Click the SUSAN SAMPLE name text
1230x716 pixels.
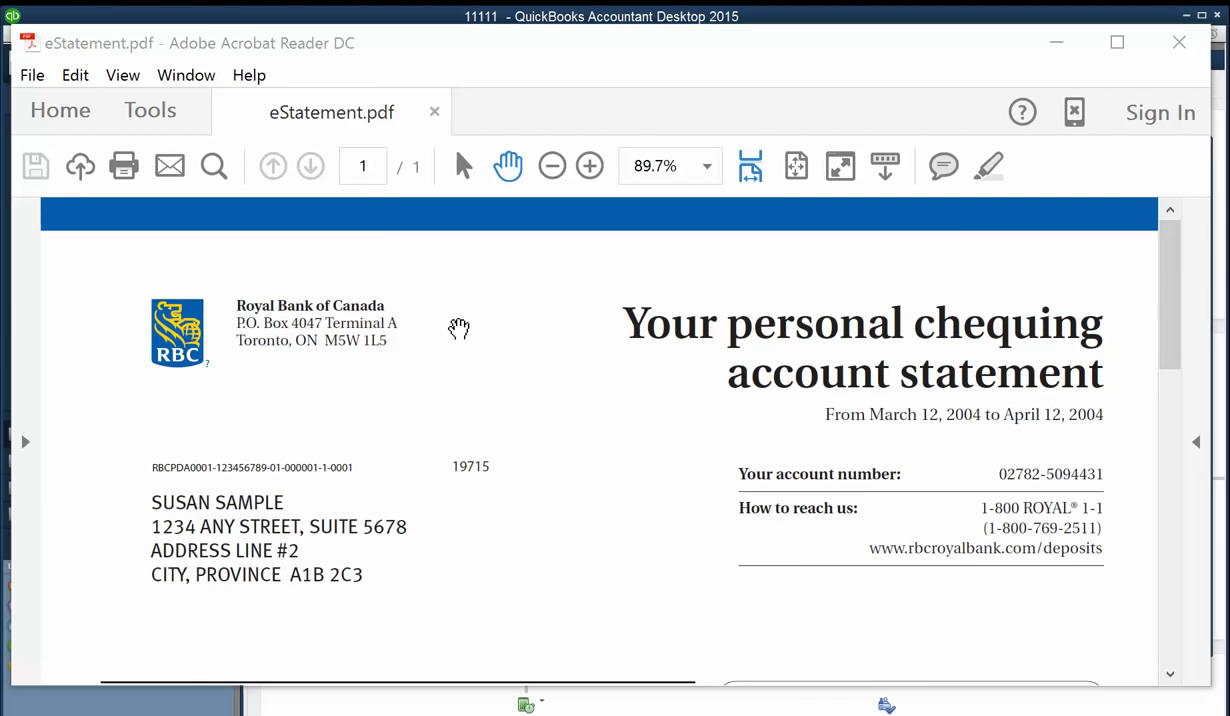coord(217,503)
